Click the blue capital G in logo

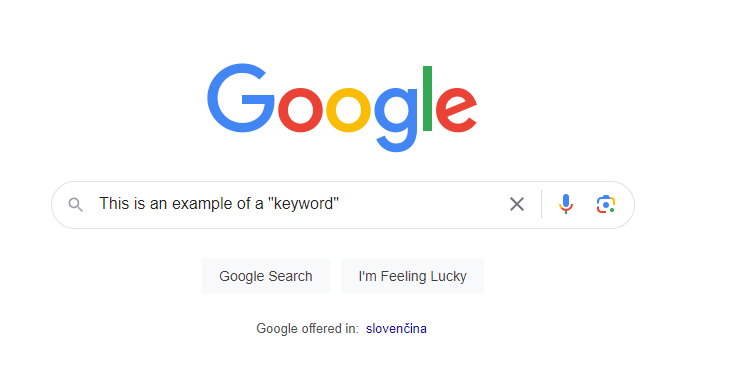240,98
